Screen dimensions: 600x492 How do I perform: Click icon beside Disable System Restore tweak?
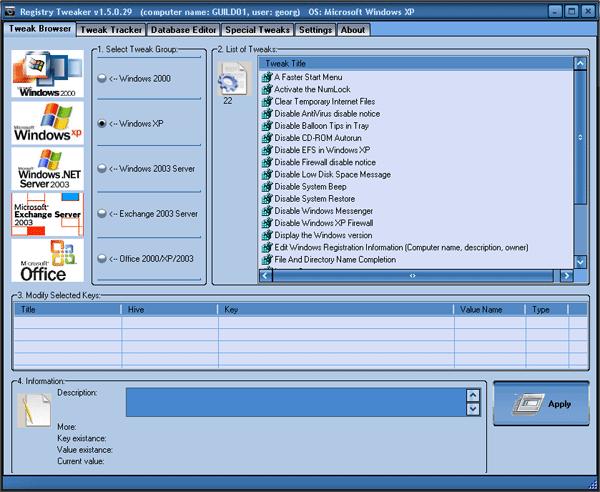coord(266,199)
